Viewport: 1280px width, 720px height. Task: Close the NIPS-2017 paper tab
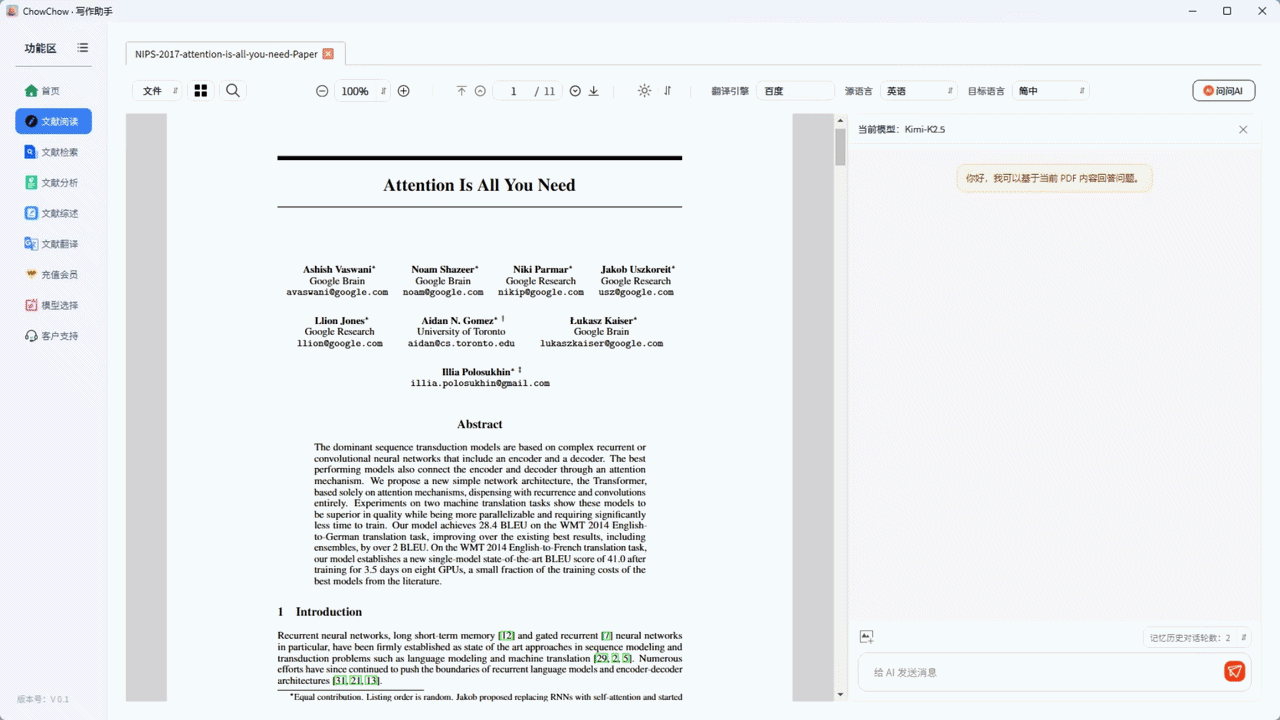coord(328,54)
